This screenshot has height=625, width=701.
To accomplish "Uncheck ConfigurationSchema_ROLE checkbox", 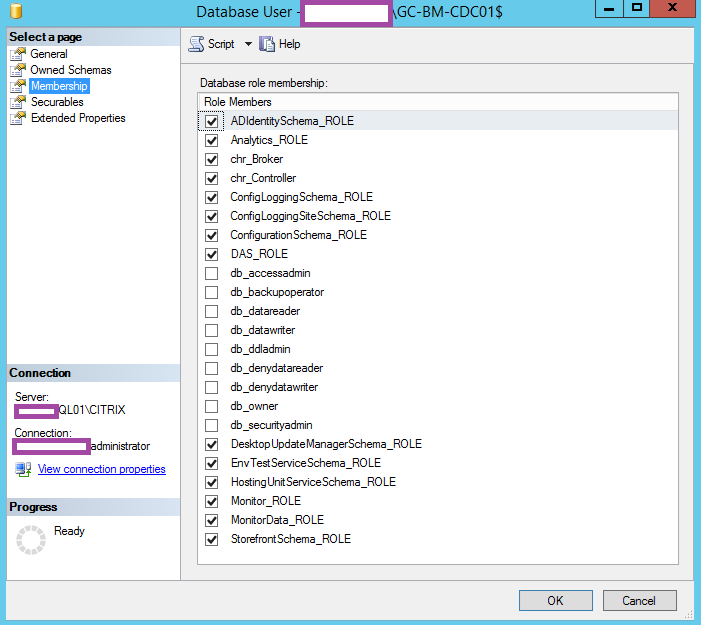I will (x=211, y=235).
